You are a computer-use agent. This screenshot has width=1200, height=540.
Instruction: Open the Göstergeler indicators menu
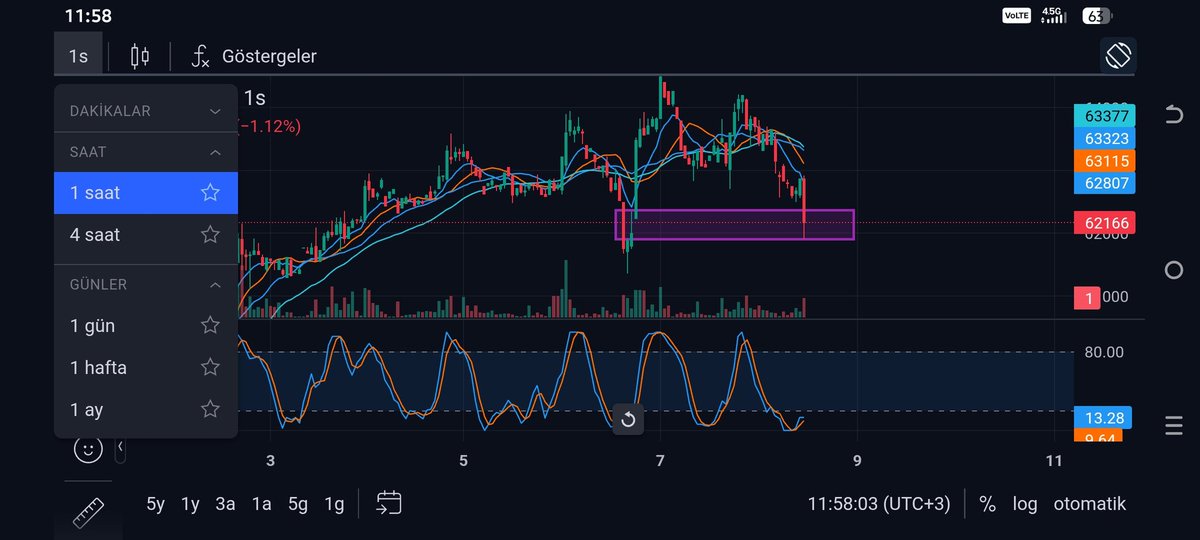pyautogui.click(x=269, y=56)
